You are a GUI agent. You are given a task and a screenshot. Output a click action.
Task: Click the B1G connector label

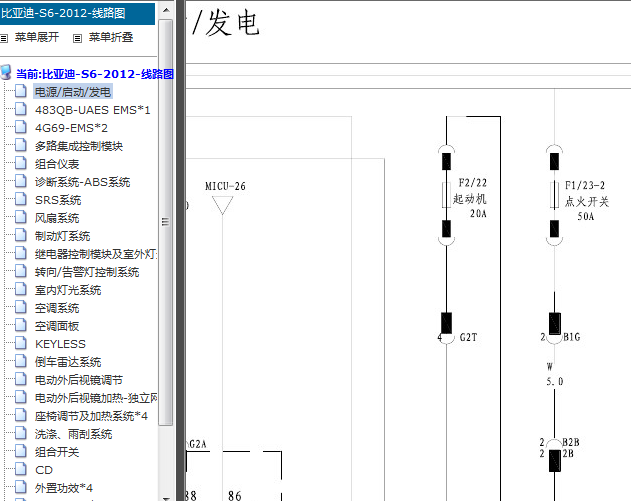[x=571, y=337]
